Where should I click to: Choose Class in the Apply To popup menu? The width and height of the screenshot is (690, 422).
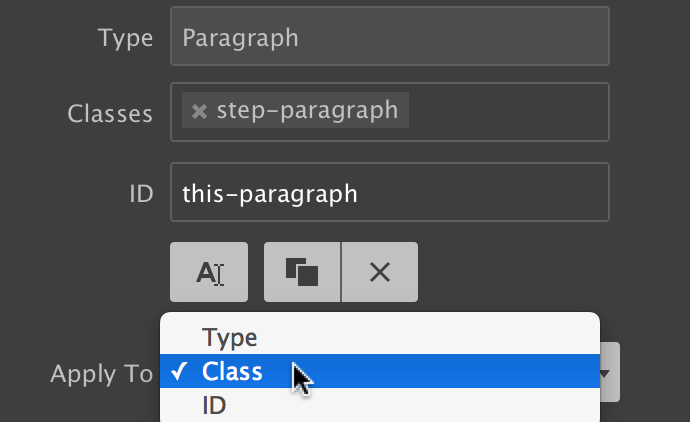click(x=232, y=372)
